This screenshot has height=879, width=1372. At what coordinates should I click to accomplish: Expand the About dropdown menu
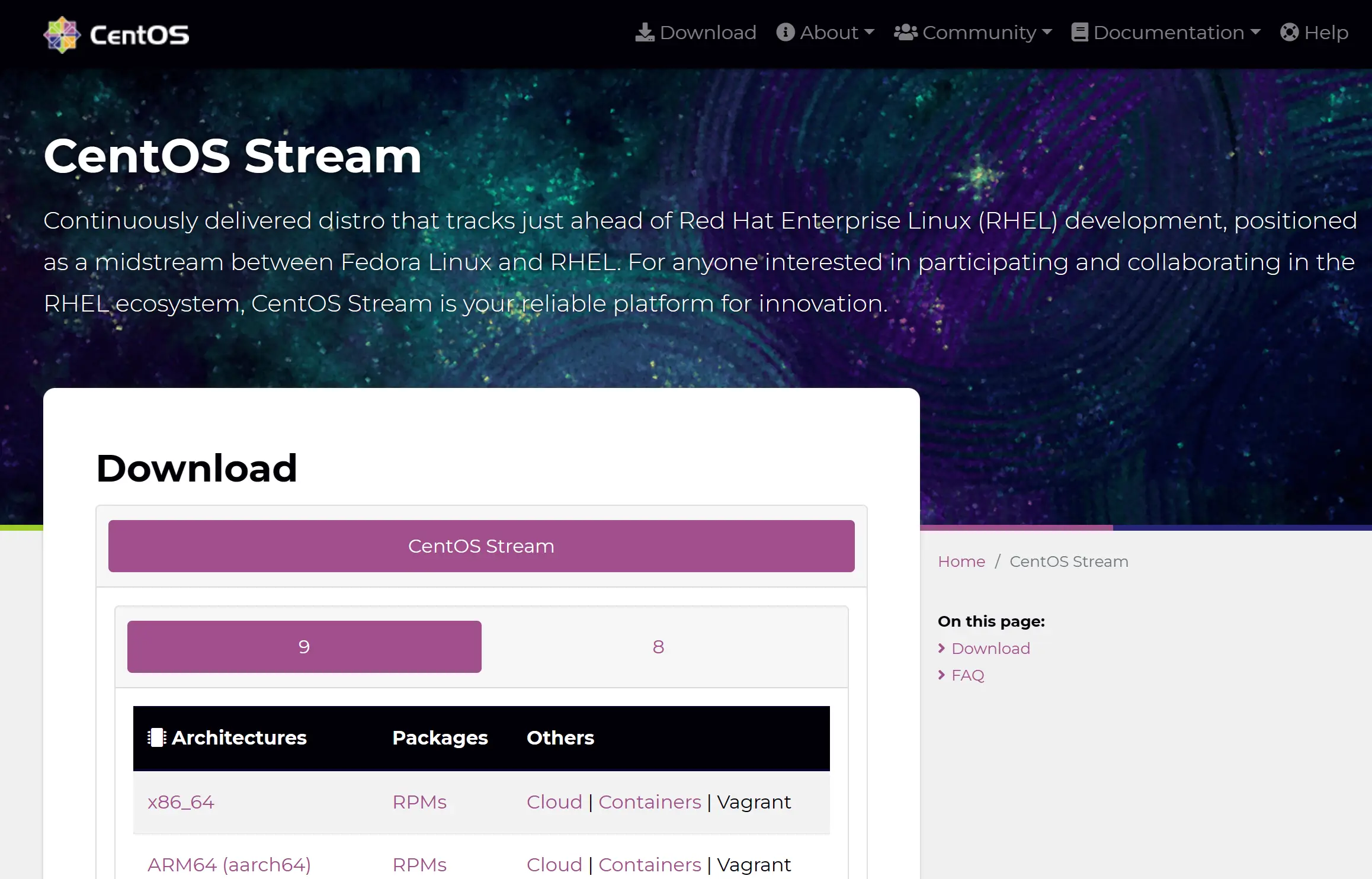(x=826, y=33)
